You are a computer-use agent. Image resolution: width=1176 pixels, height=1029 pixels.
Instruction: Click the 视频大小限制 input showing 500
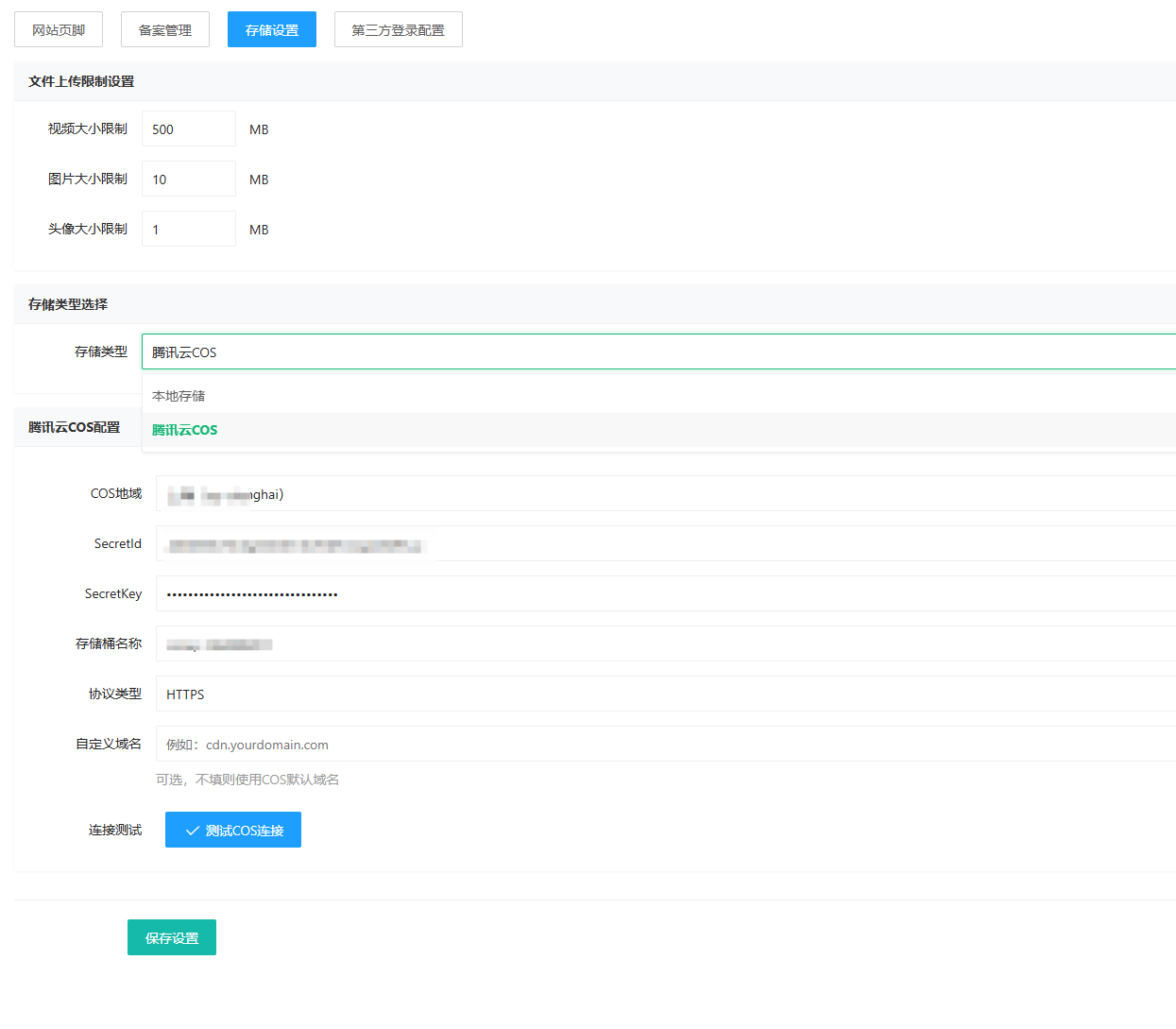pos(189,129)
